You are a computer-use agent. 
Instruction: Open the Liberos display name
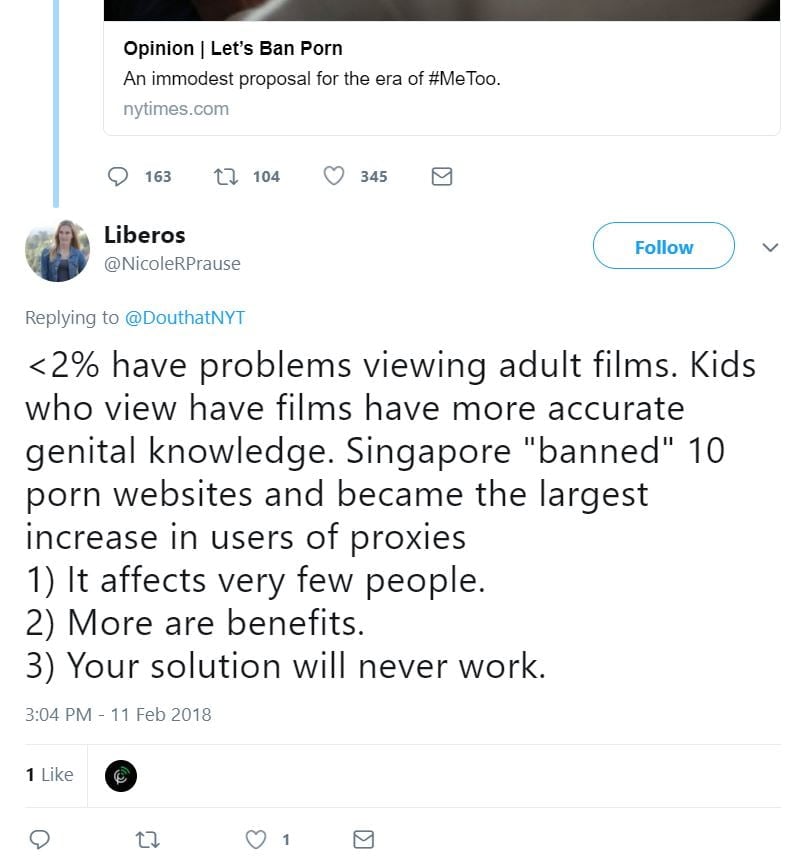(145, 235)
